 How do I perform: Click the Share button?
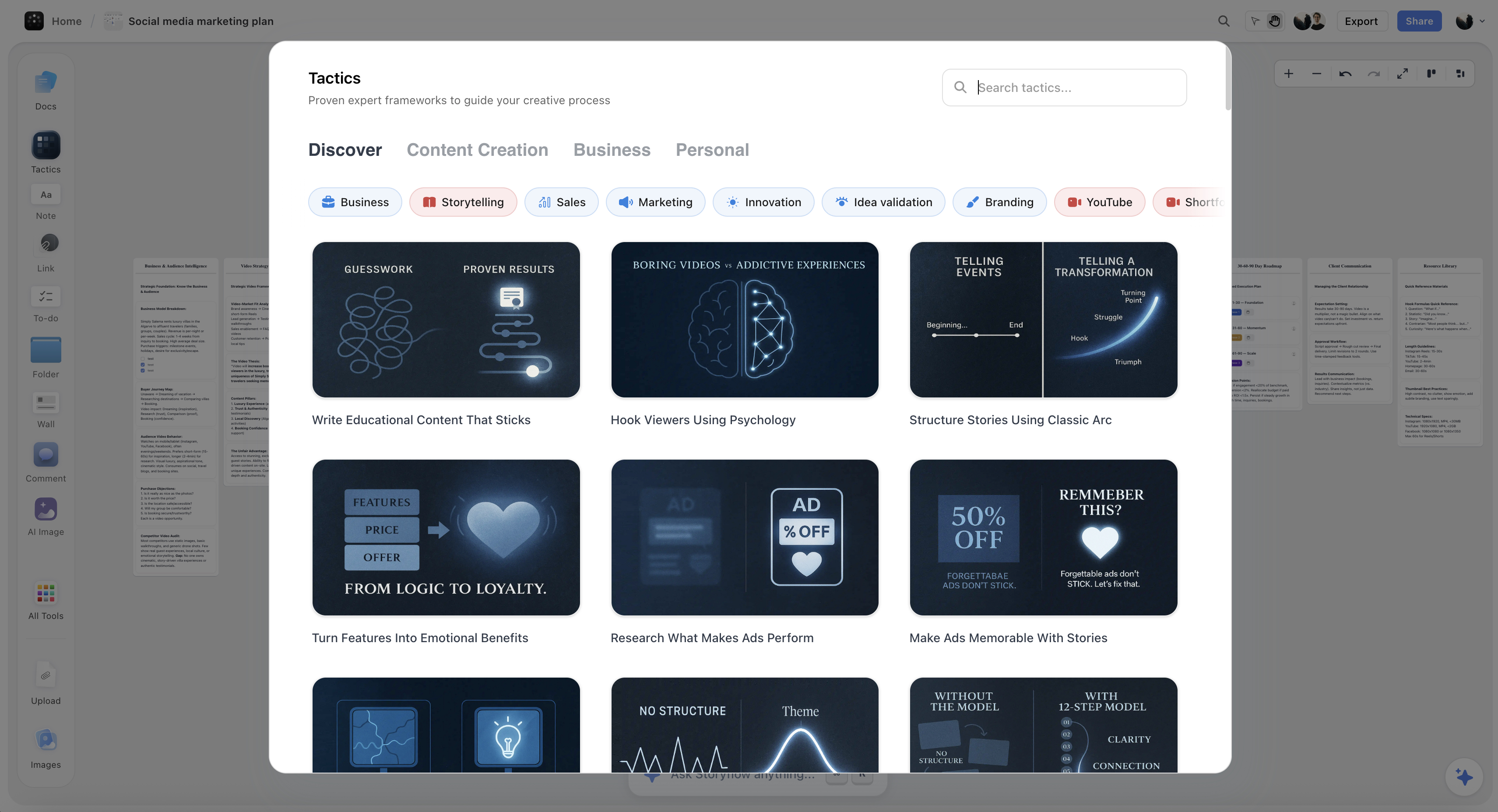pyautogui.click(x=1419, y=21)
